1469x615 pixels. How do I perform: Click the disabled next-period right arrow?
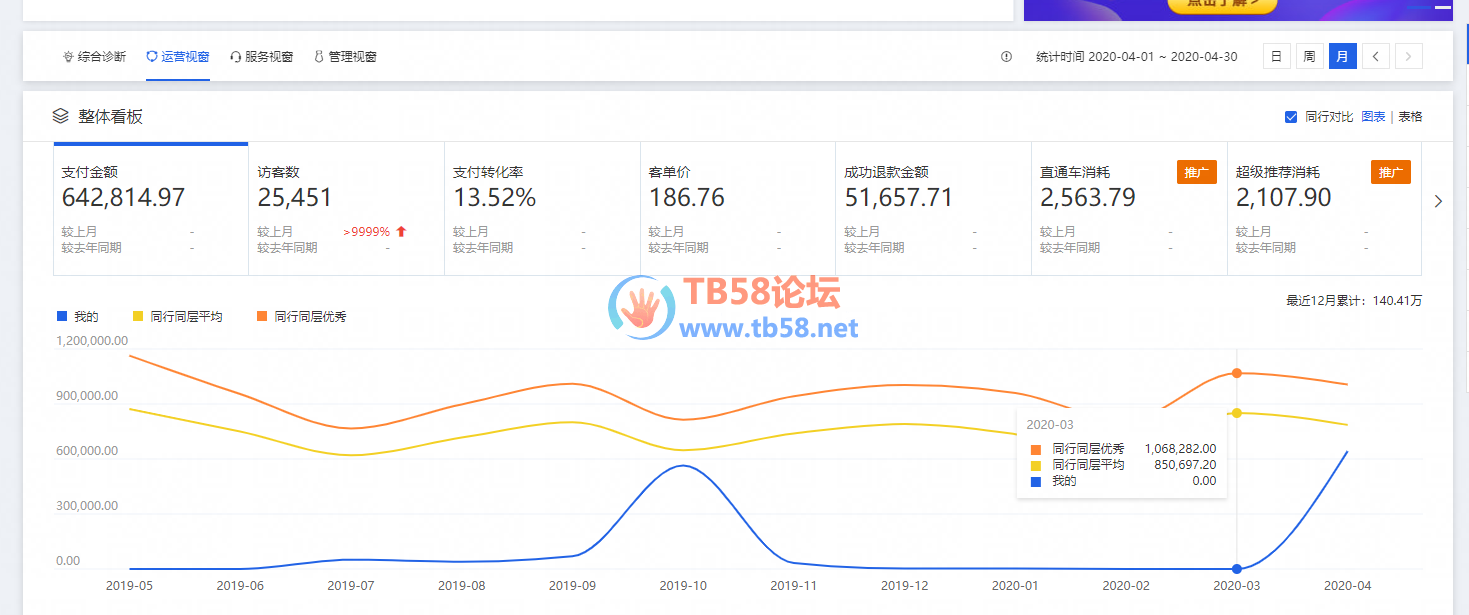(1408, 57)
